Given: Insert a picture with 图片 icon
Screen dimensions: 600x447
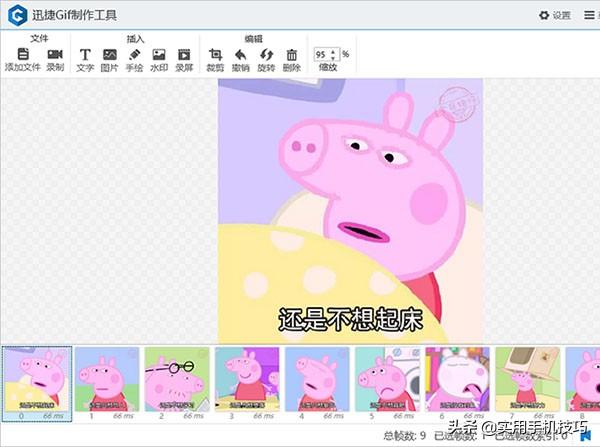Looking at the screenshot, I should click(110, 55).
